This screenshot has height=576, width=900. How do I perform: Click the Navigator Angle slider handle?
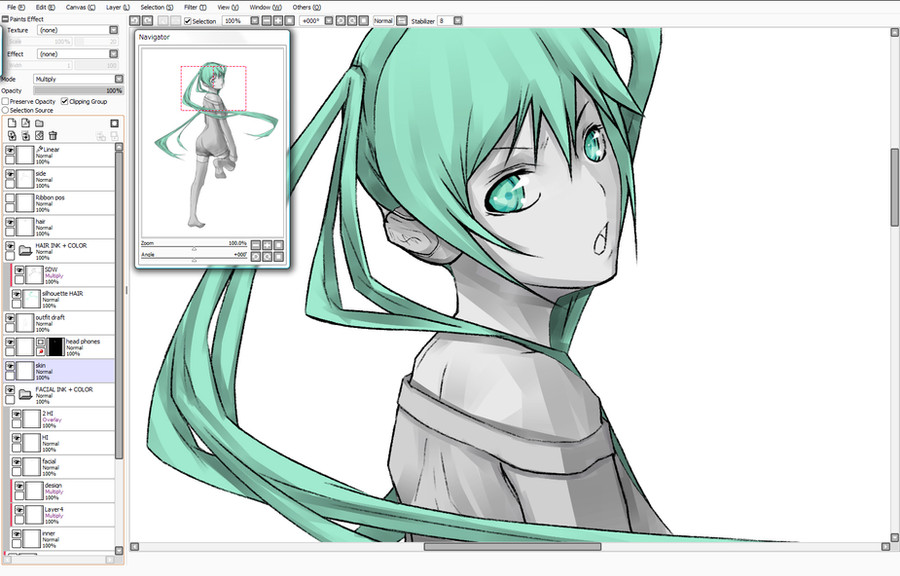pyautogui.click(x=194, y=260)
